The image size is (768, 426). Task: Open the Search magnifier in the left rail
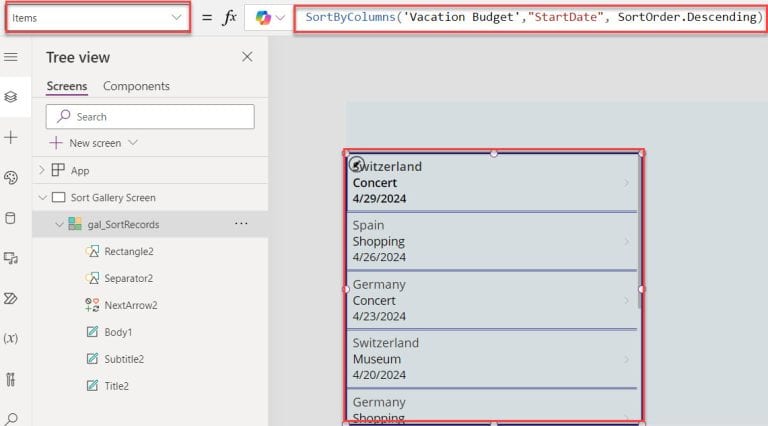(x=11, y=419)
